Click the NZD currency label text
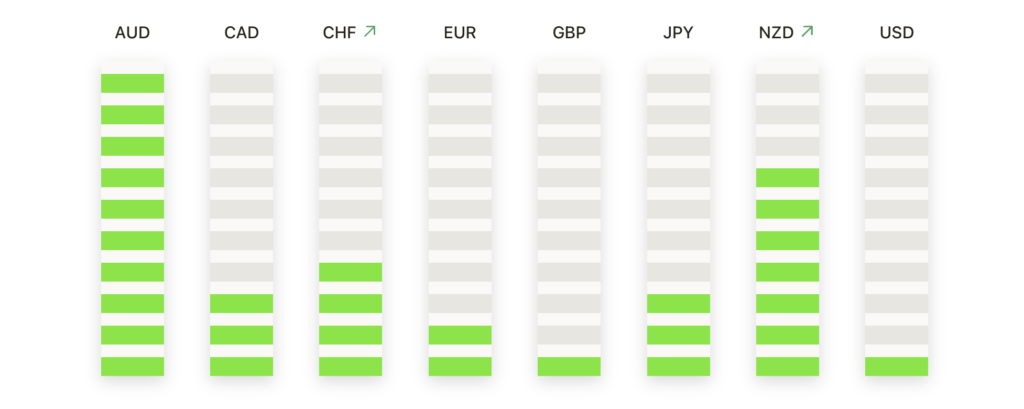This screenshot has height=409, width=1024. pyautogui.click(x=776, y=33)
